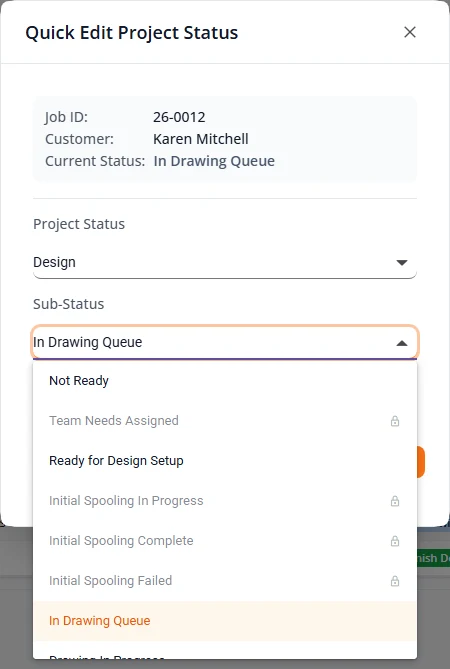Click lock icon beside Initial Spooling Complete

(395, 541)
